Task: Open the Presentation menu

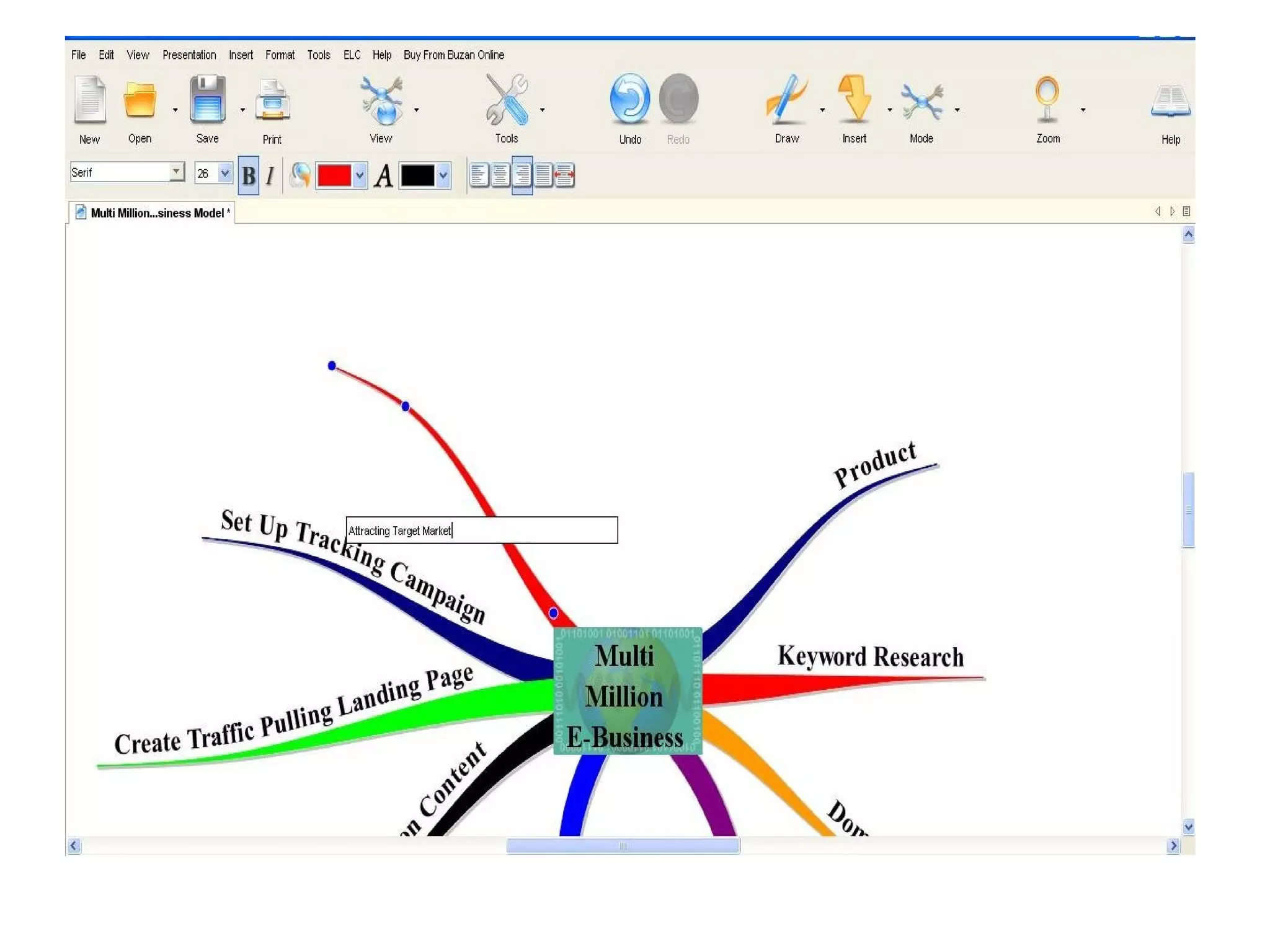Action: click(x=189, y=55)
